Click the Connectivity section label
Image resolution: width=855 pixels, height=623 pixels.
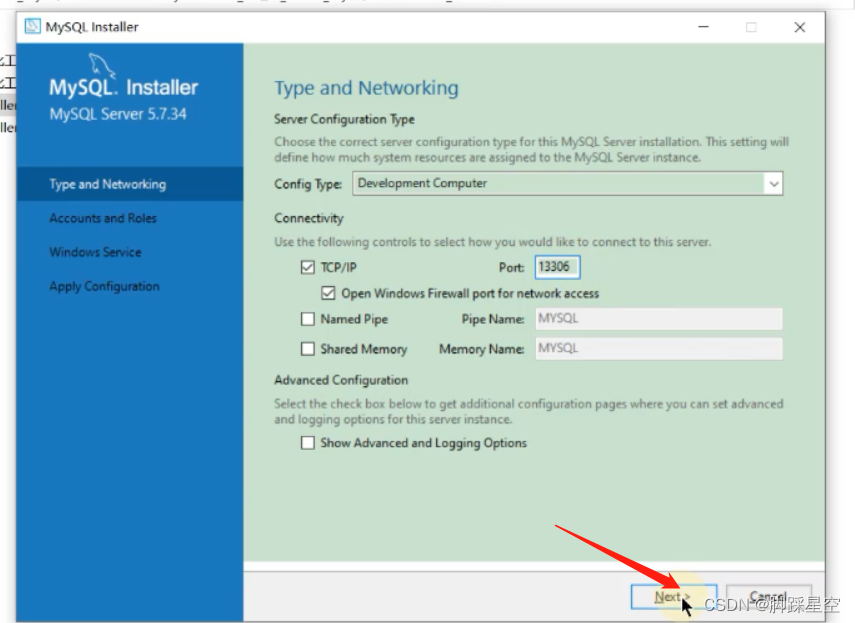coord(309,218)
